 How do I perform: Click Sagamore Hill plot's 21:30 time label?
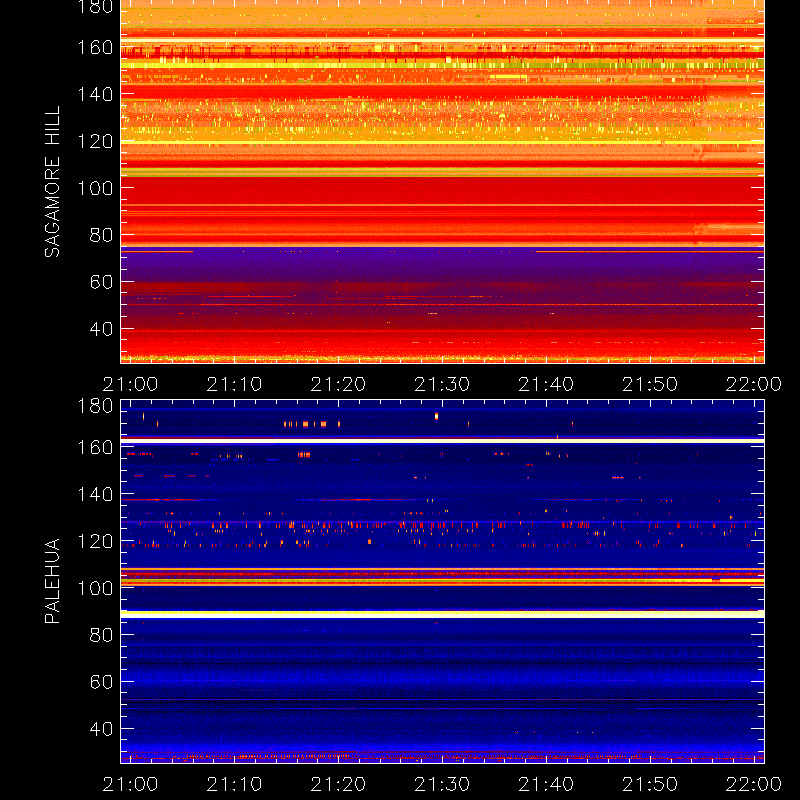(442, 384)
